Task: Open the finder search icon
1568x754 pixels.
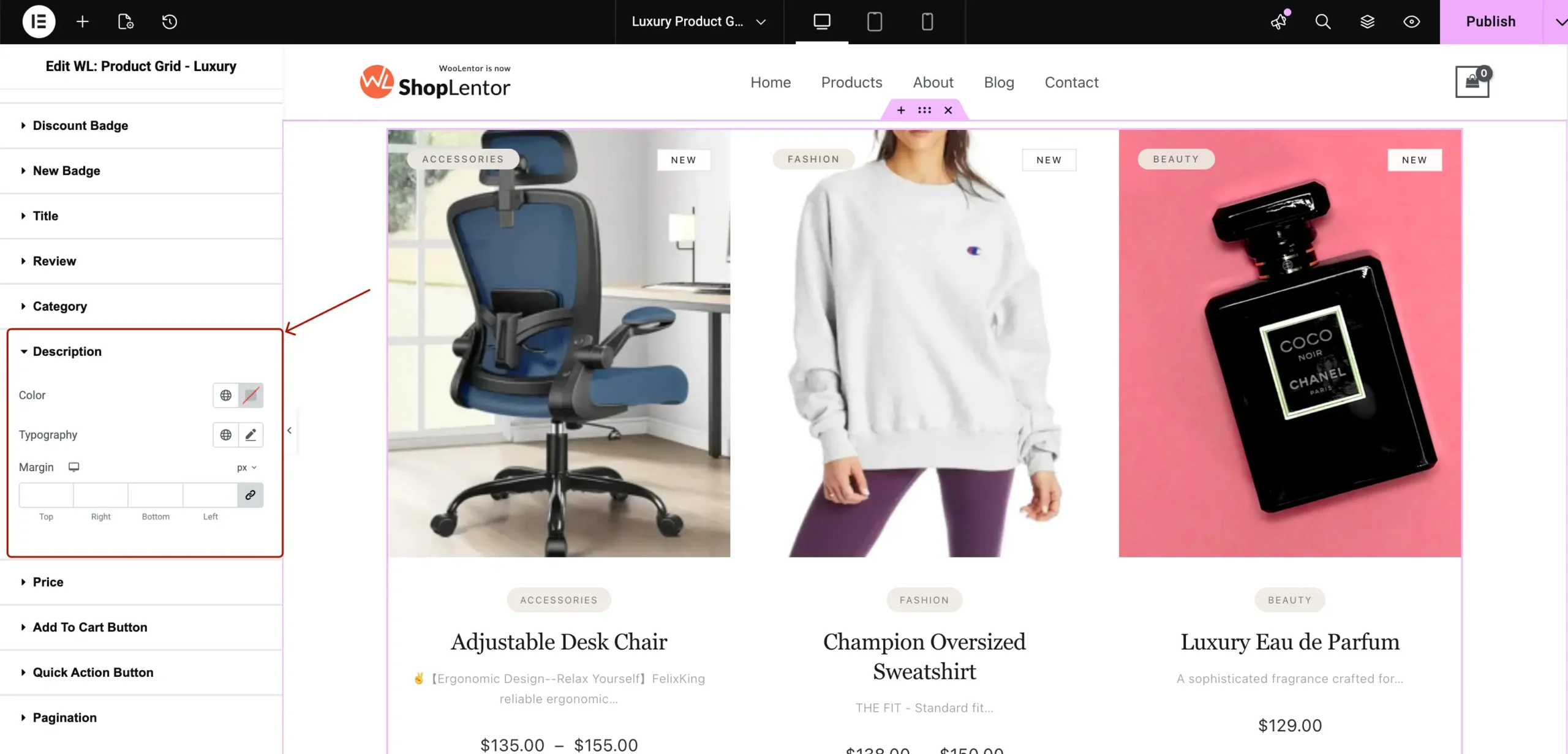Action: pyautogui.click(x=1323, y=21)
